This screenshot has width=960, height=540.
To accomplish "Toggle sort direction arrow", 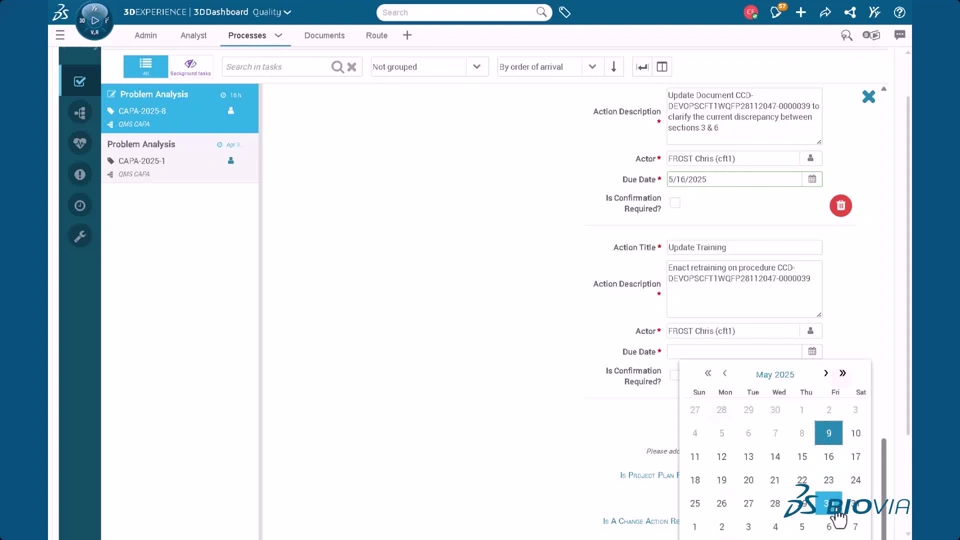I will coord(613,67).
